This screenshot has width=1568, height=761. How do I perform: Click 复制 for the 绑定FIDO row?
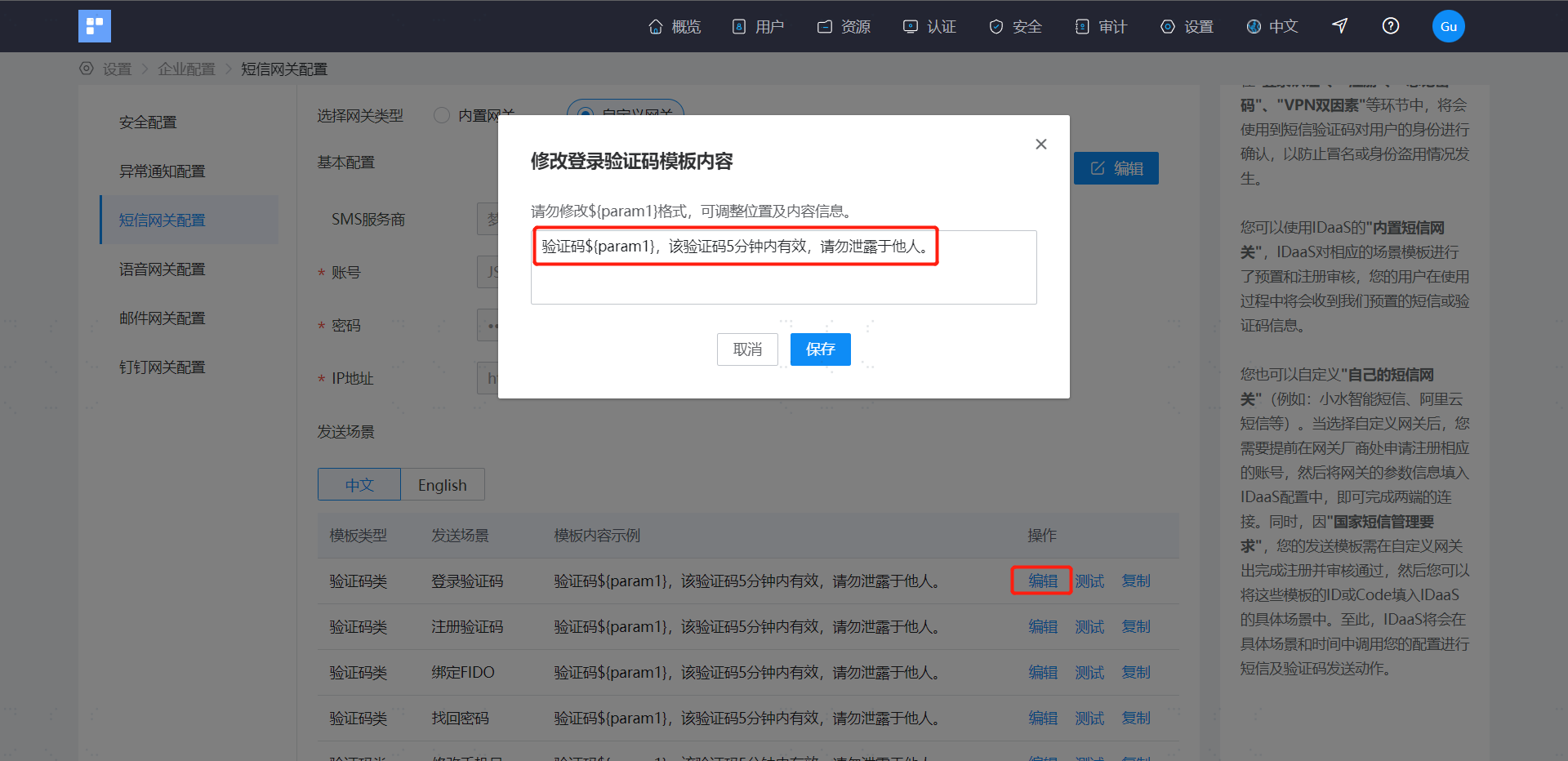pos(1136,673)
